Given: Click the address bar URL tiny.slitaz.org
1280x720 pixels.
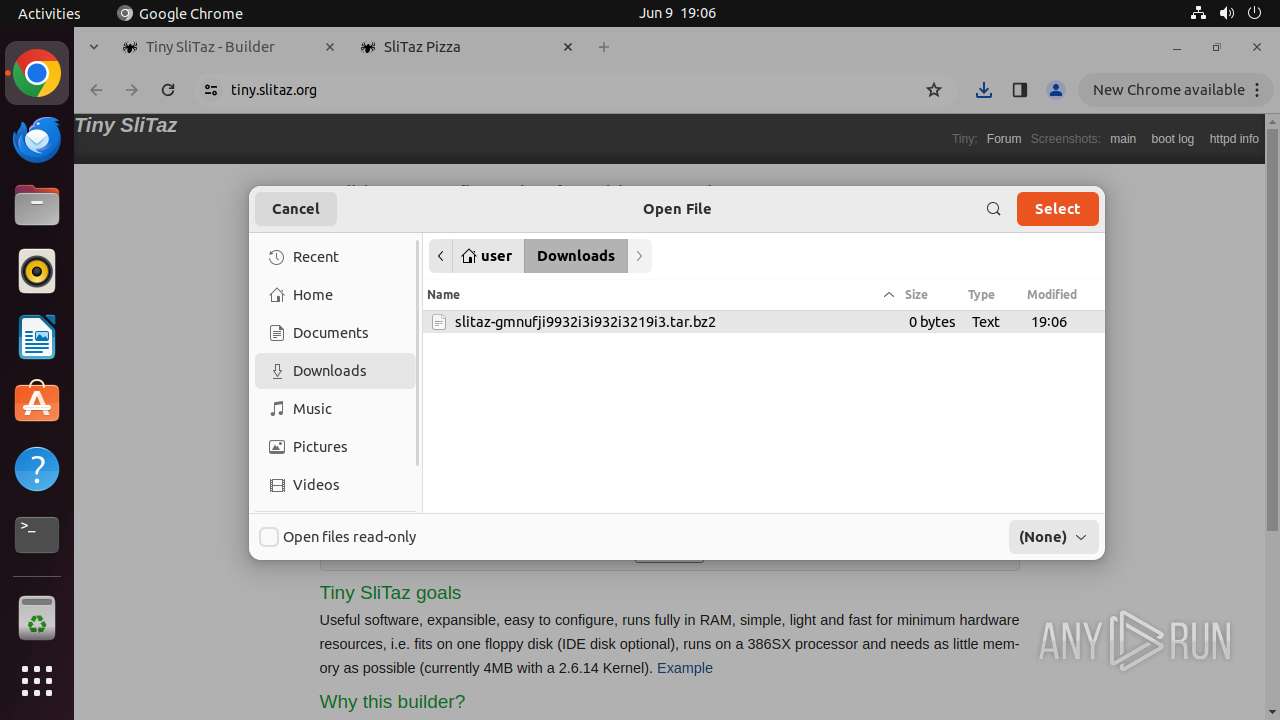Looking at the screenshot, I should click(274, 90).
